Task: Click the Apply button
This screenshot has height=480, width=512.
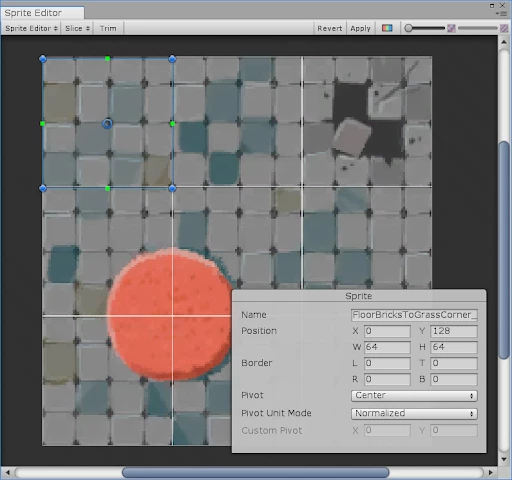Action: [x=360, y=28]
